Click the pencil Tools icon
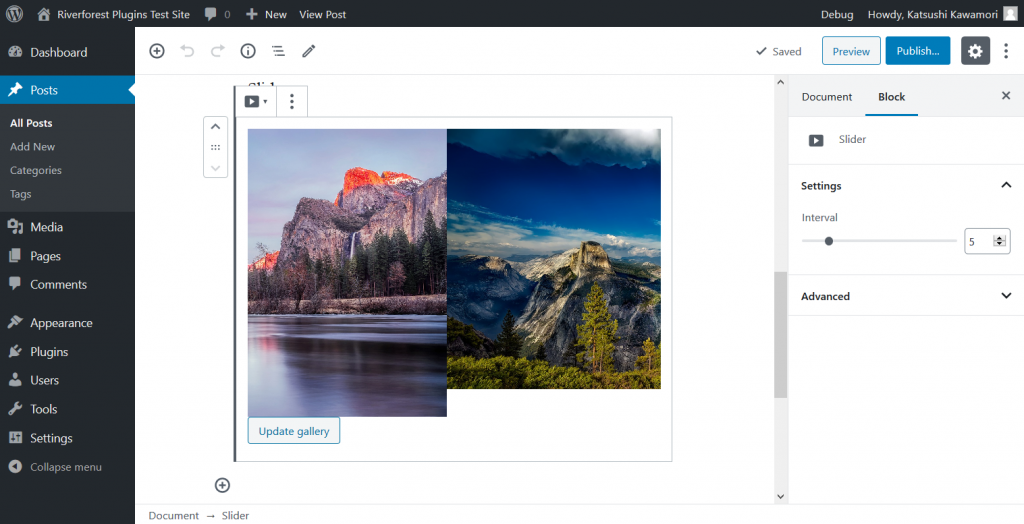This screenshot has width=1024, height=524. click(x=309, y=51)
